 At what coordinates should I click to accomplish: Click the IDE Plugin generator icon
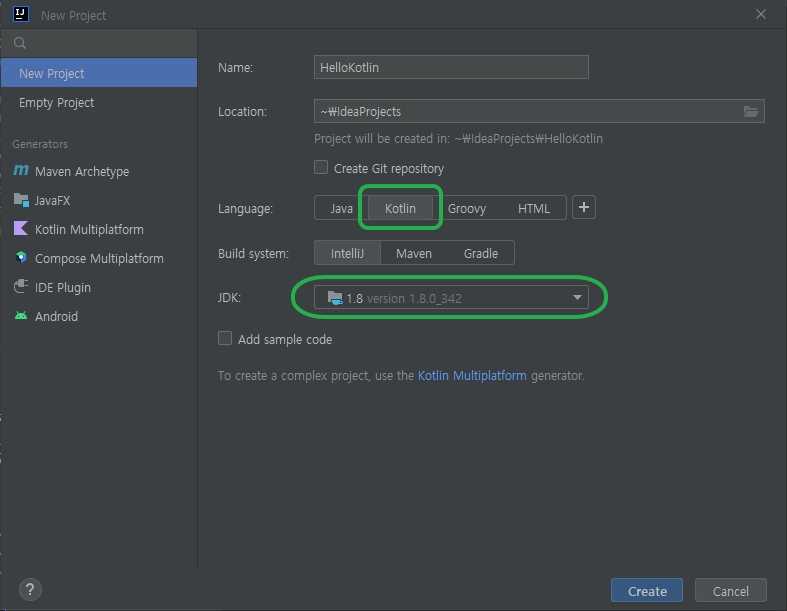click(21, 287)
